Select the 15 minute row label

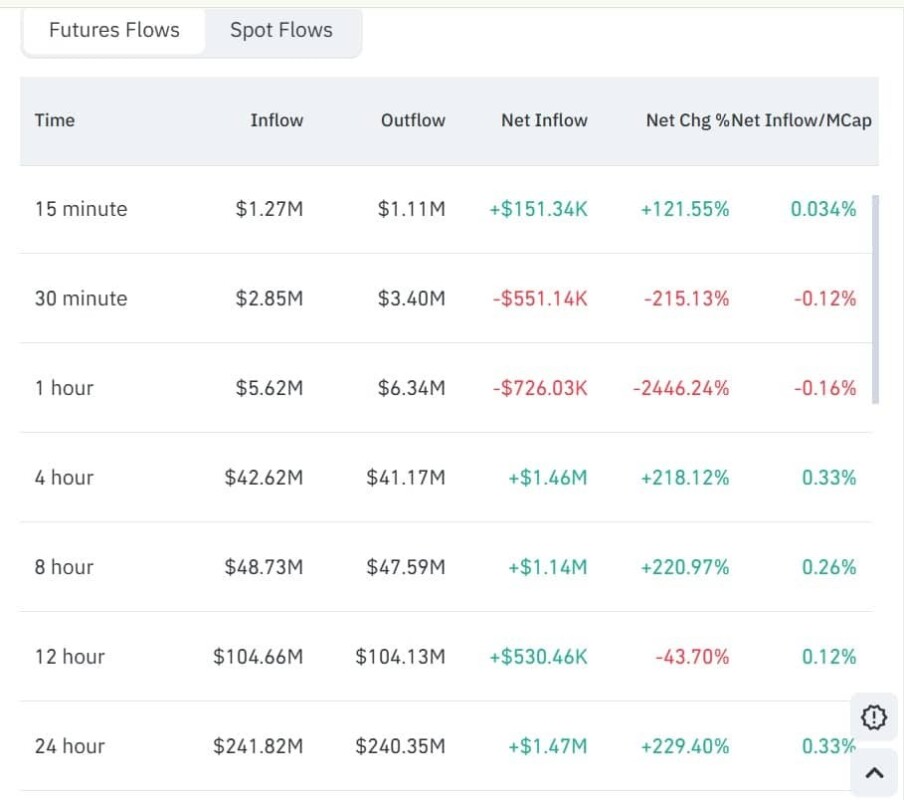coord(81,209)
